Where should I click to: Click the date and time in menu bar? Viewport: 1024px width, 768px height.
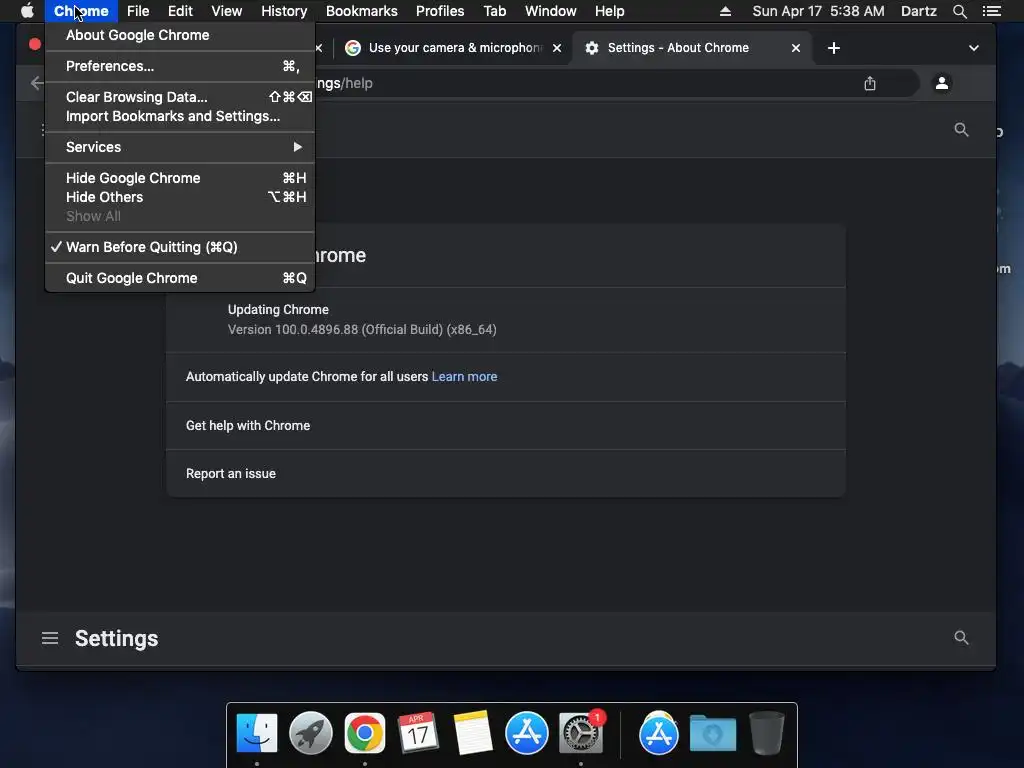[818, 11]
